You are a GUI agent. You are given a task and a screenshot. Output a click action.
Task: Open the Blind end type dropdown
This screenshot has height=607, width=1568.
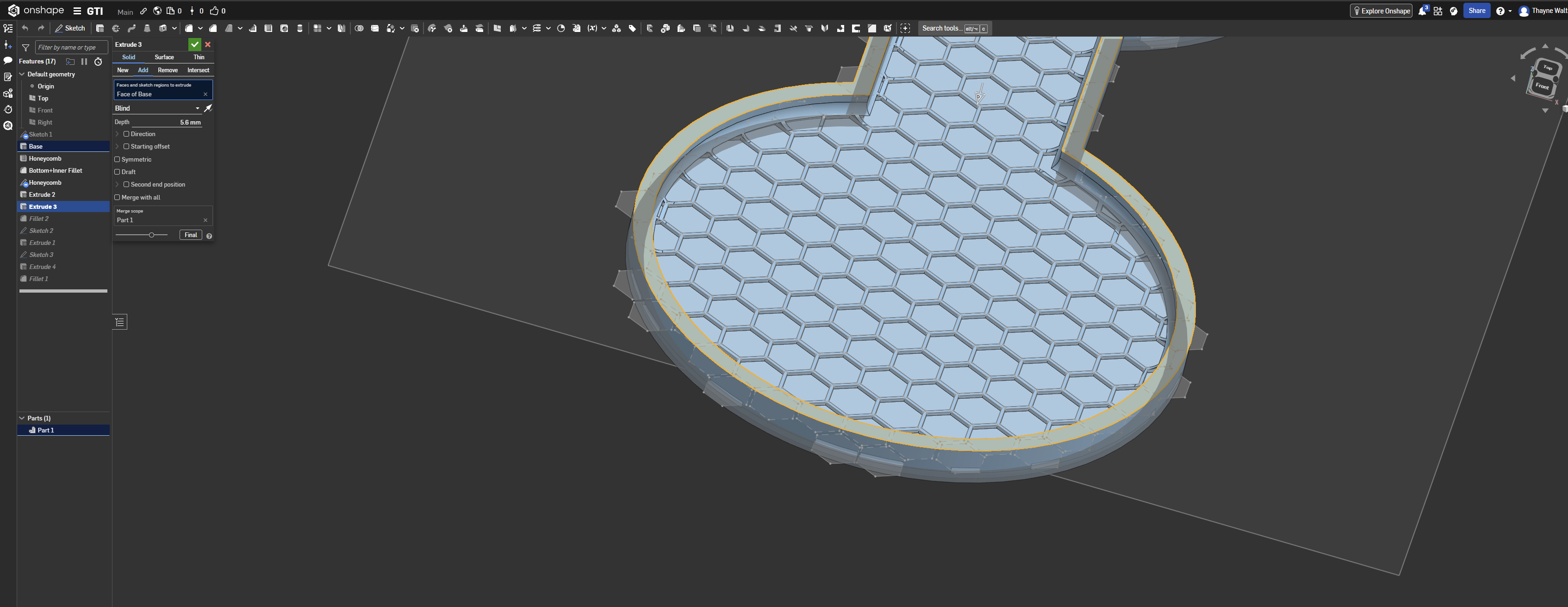[x=157, y=108]
